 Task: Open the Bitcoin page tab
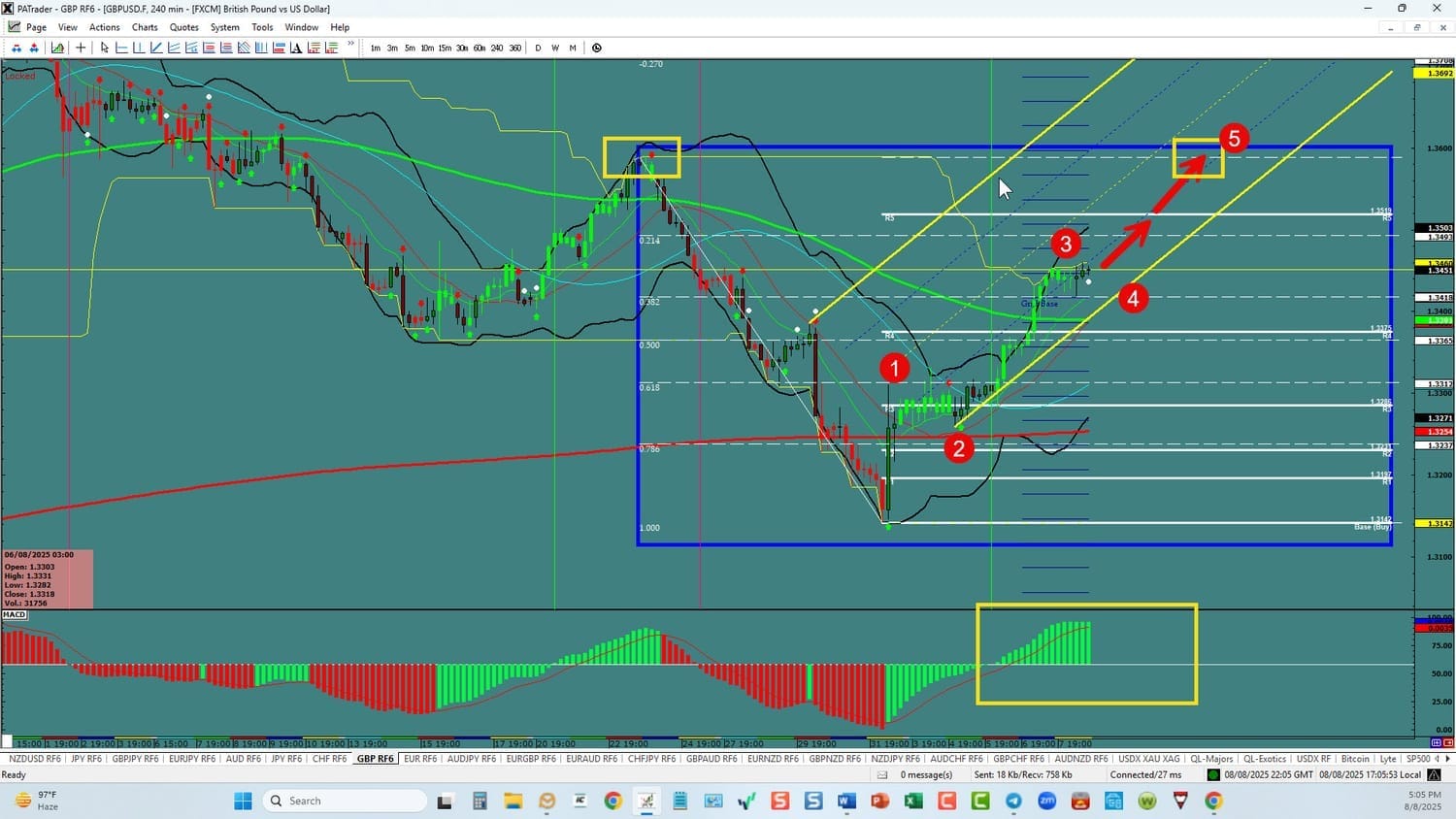click(1355, 759)
